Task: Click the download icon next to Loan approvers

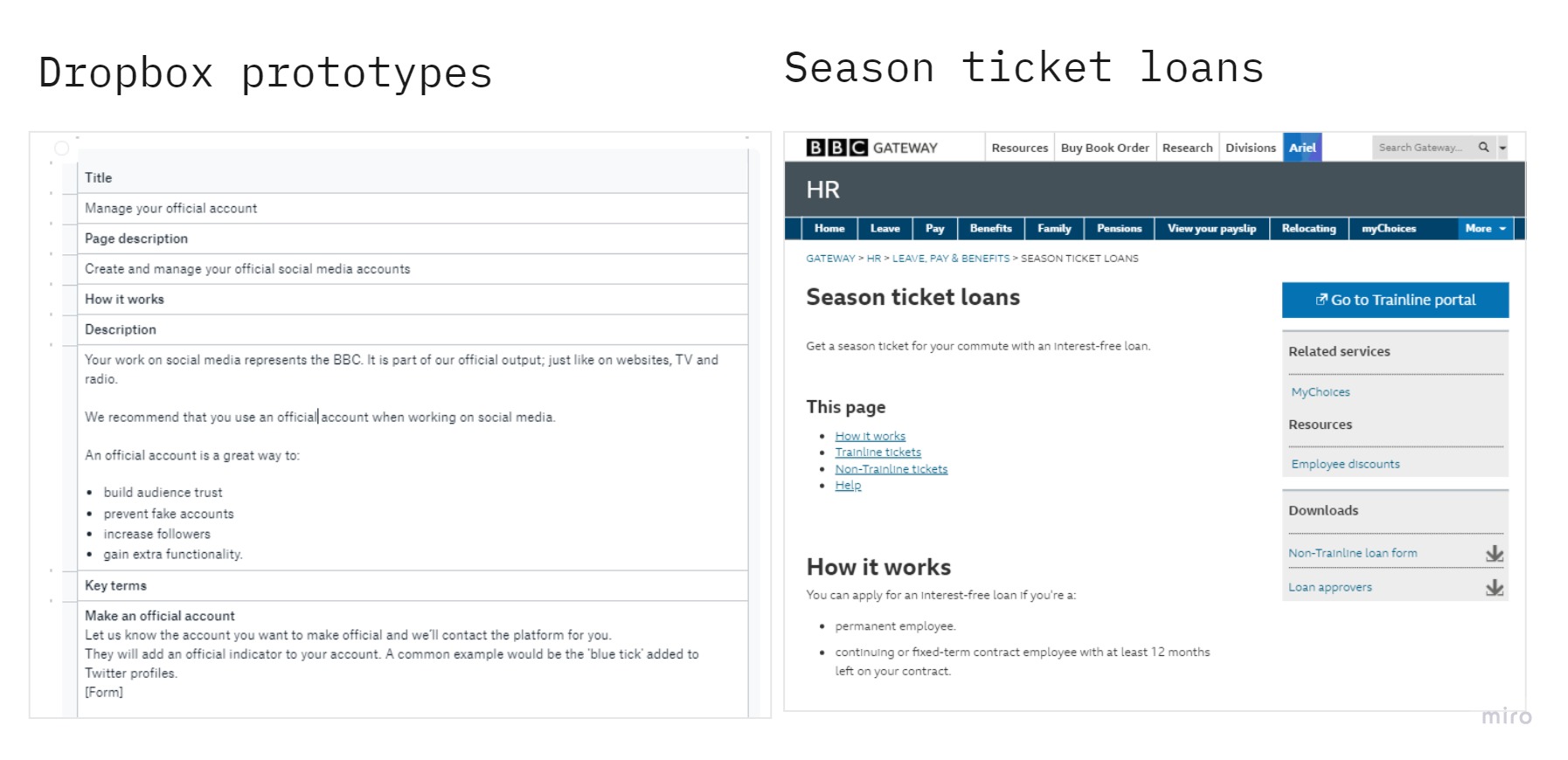Action: point(1495,587)
